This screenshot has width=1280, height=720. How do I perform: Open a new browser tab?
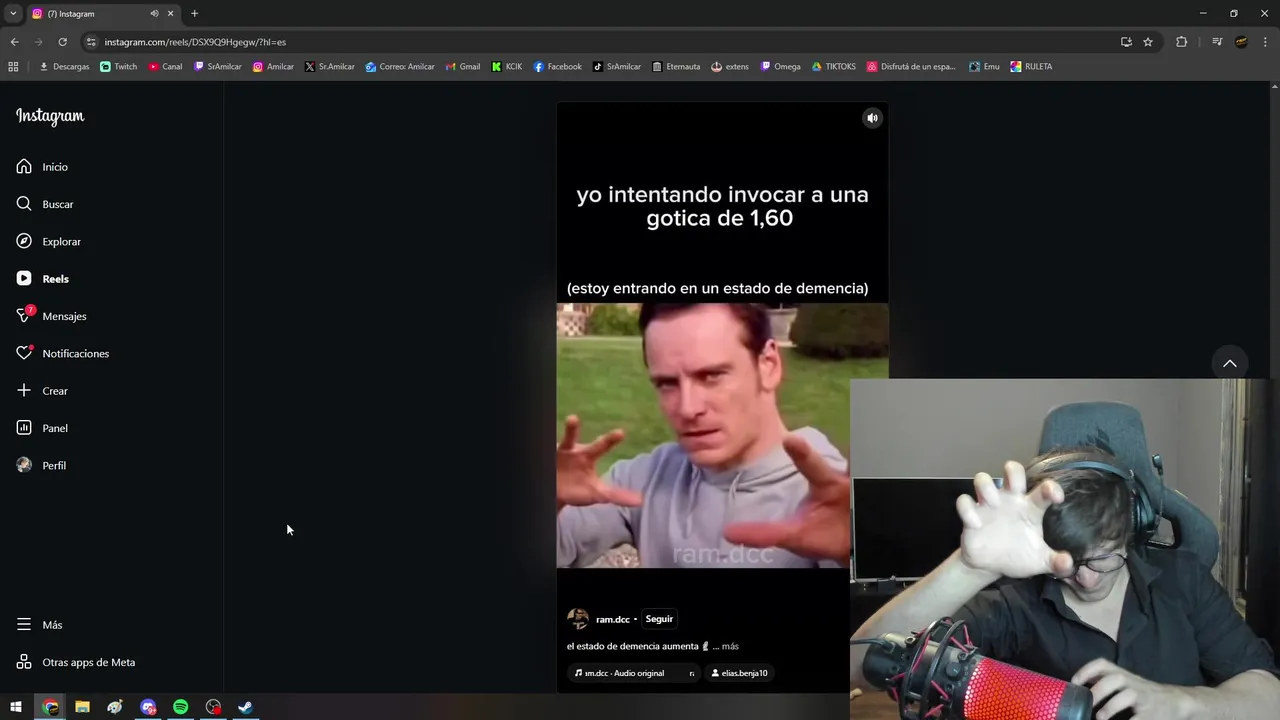pyautogui.click(x=195, y=14)
